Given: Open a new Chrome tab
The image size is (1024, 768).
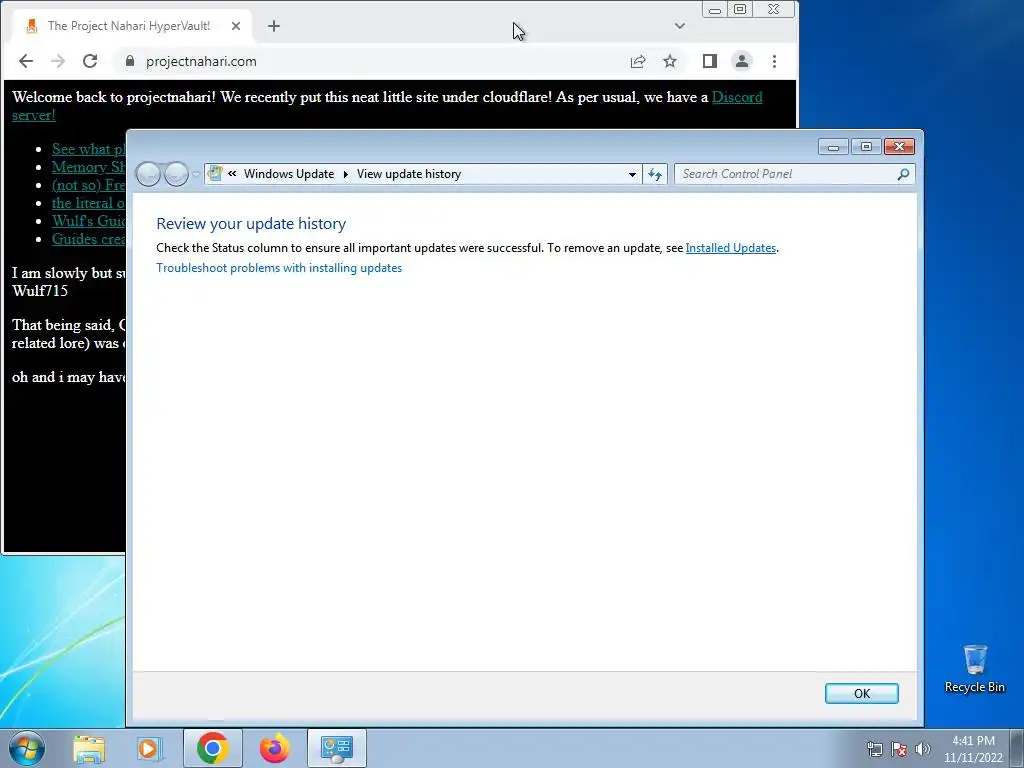Looking at the screenshot, I should click(274, 26).
